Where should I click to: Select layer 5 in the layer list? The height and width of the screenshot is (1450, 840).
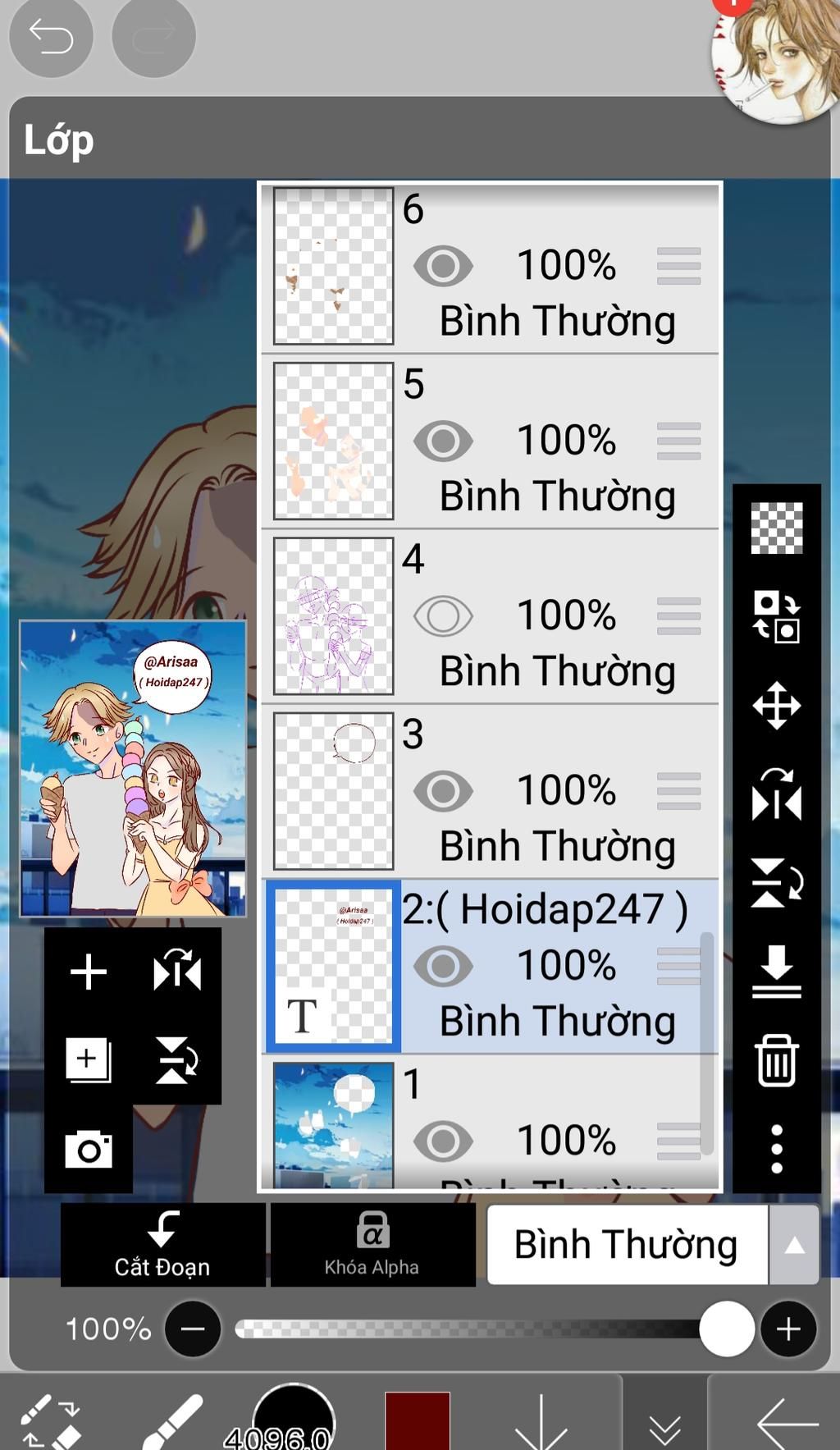point(491,441)
